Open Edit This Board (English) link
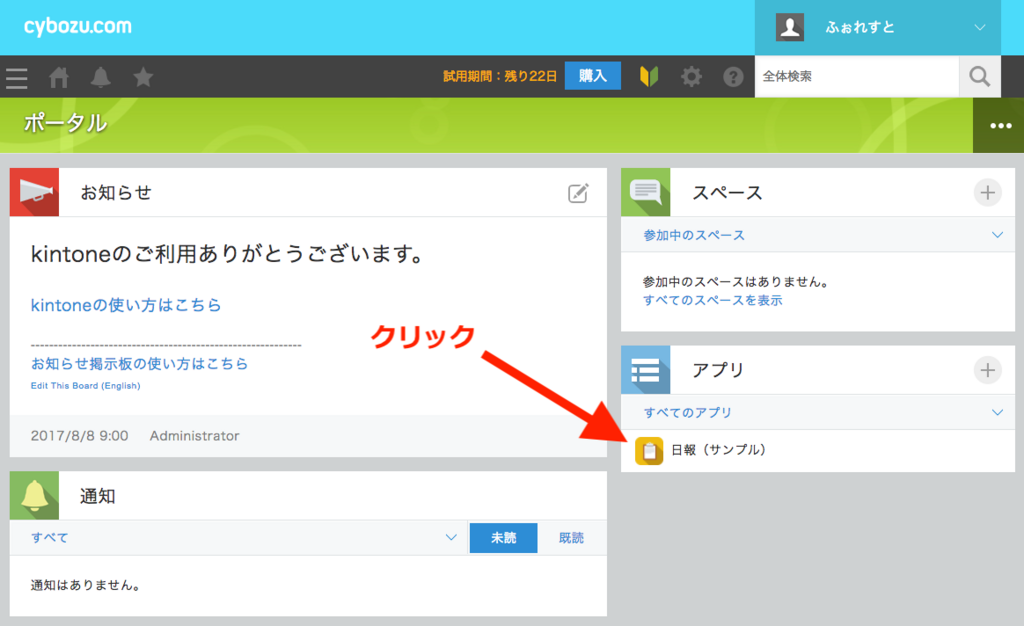The image size is (1024, 626). point(86,386)
